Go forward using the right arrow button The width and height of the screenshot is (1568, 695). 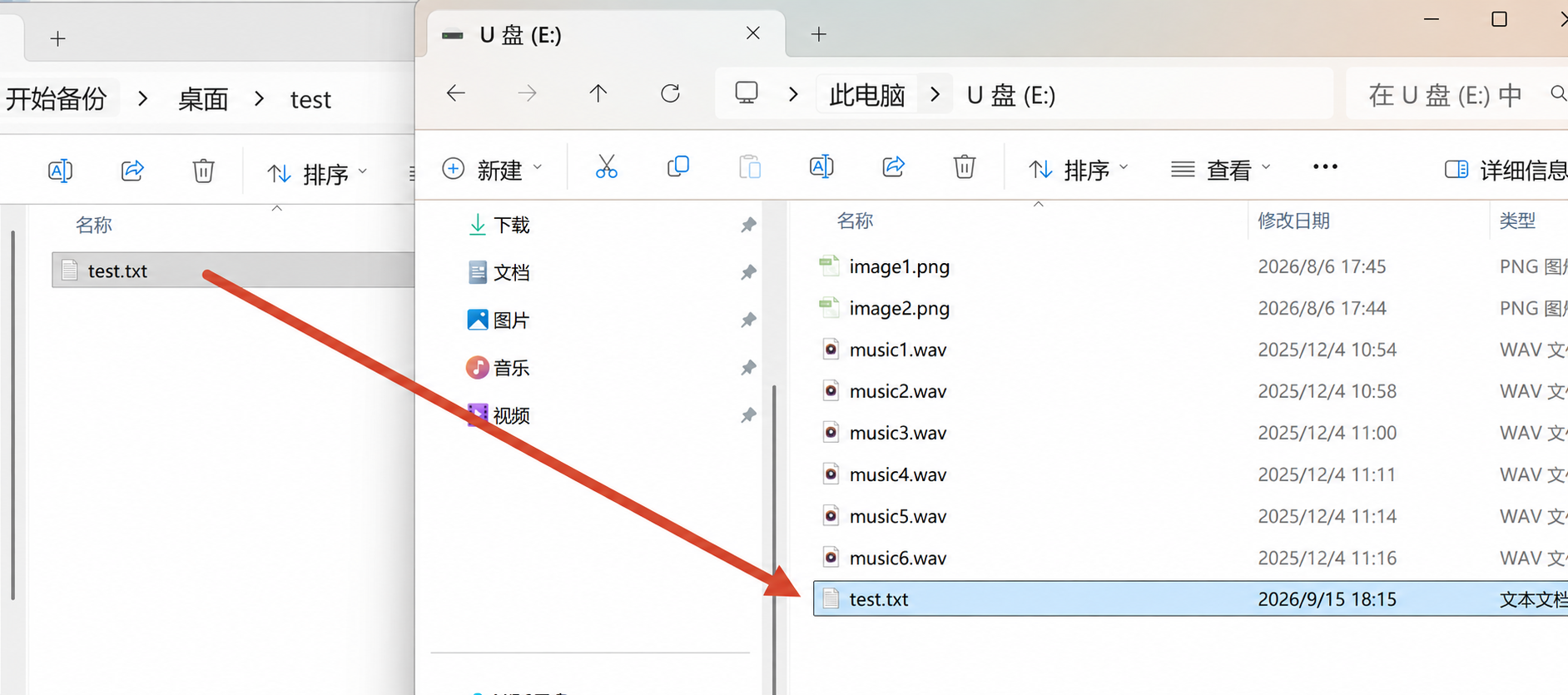[x=527, y=93]
